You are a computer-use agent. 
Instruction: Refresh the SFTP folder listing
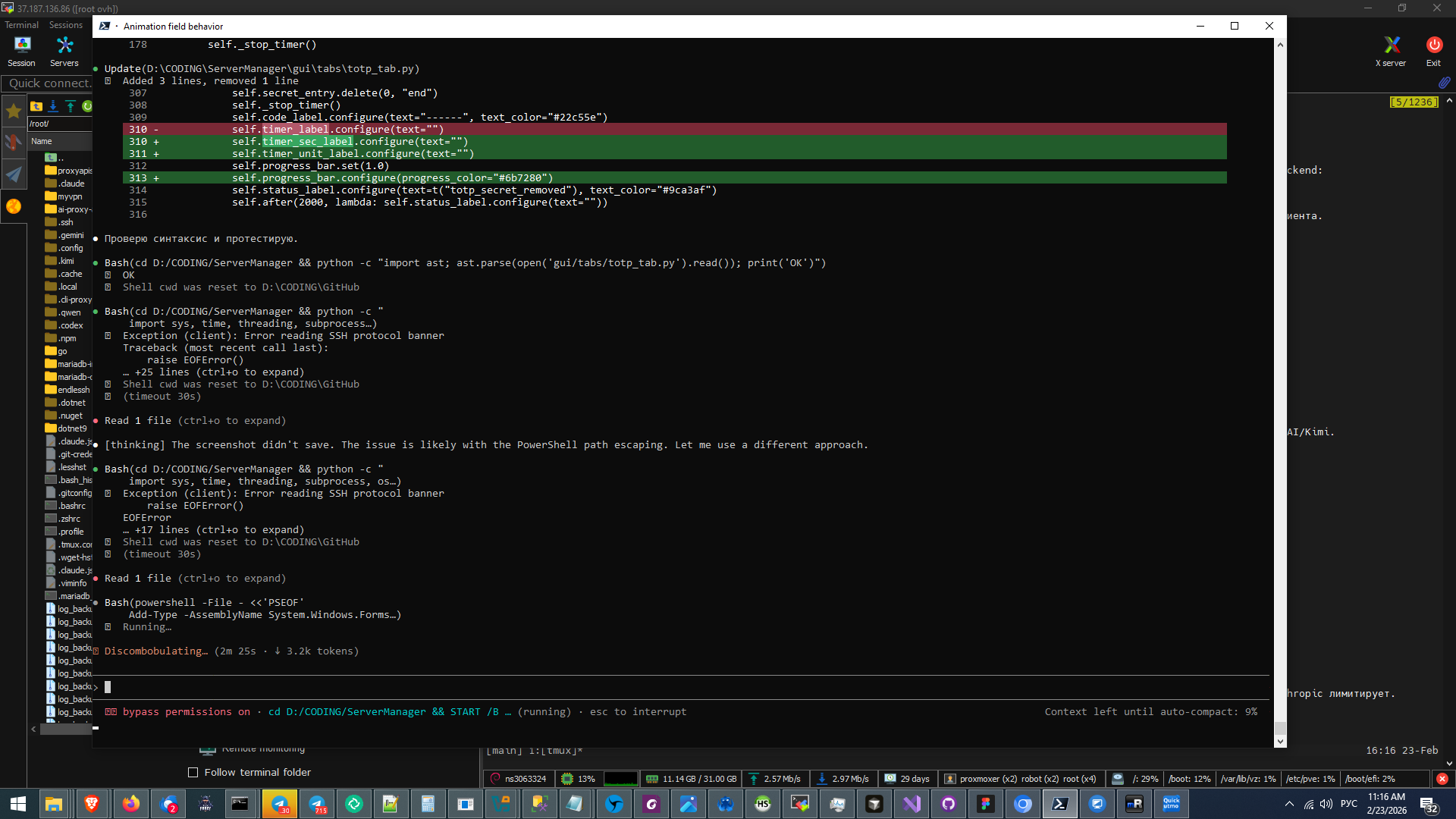[x=87, y=106]
